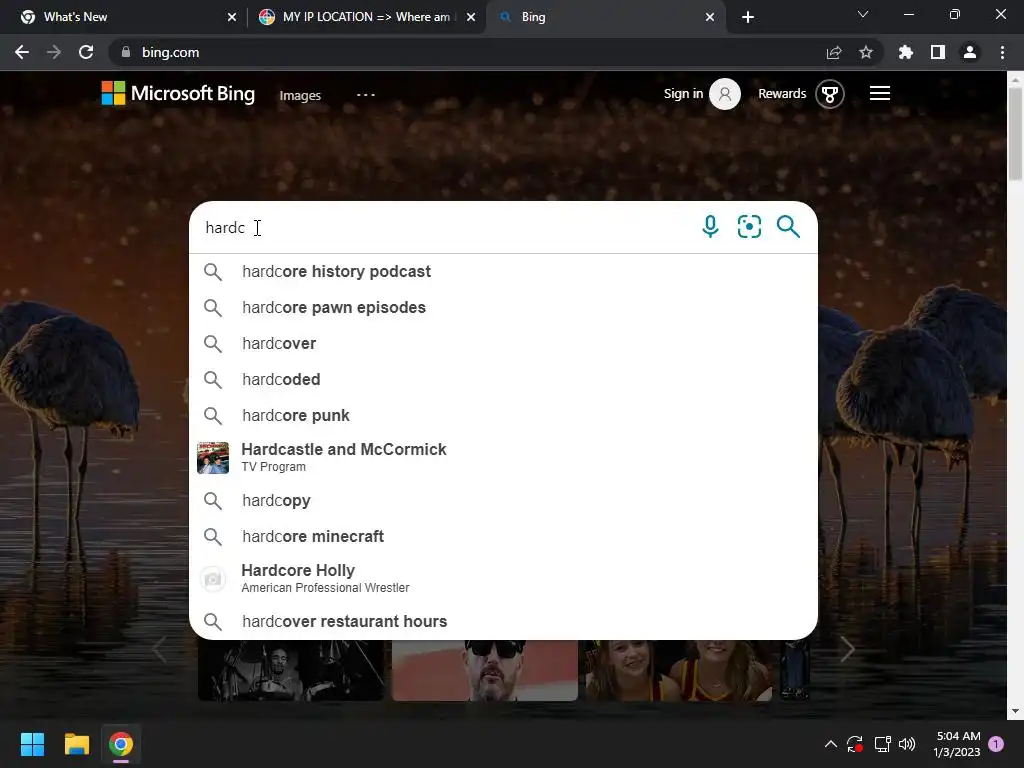1024x768 pixels.
Task: Choose the hardcopy suggestion
Action: click(x=503, y=500)
